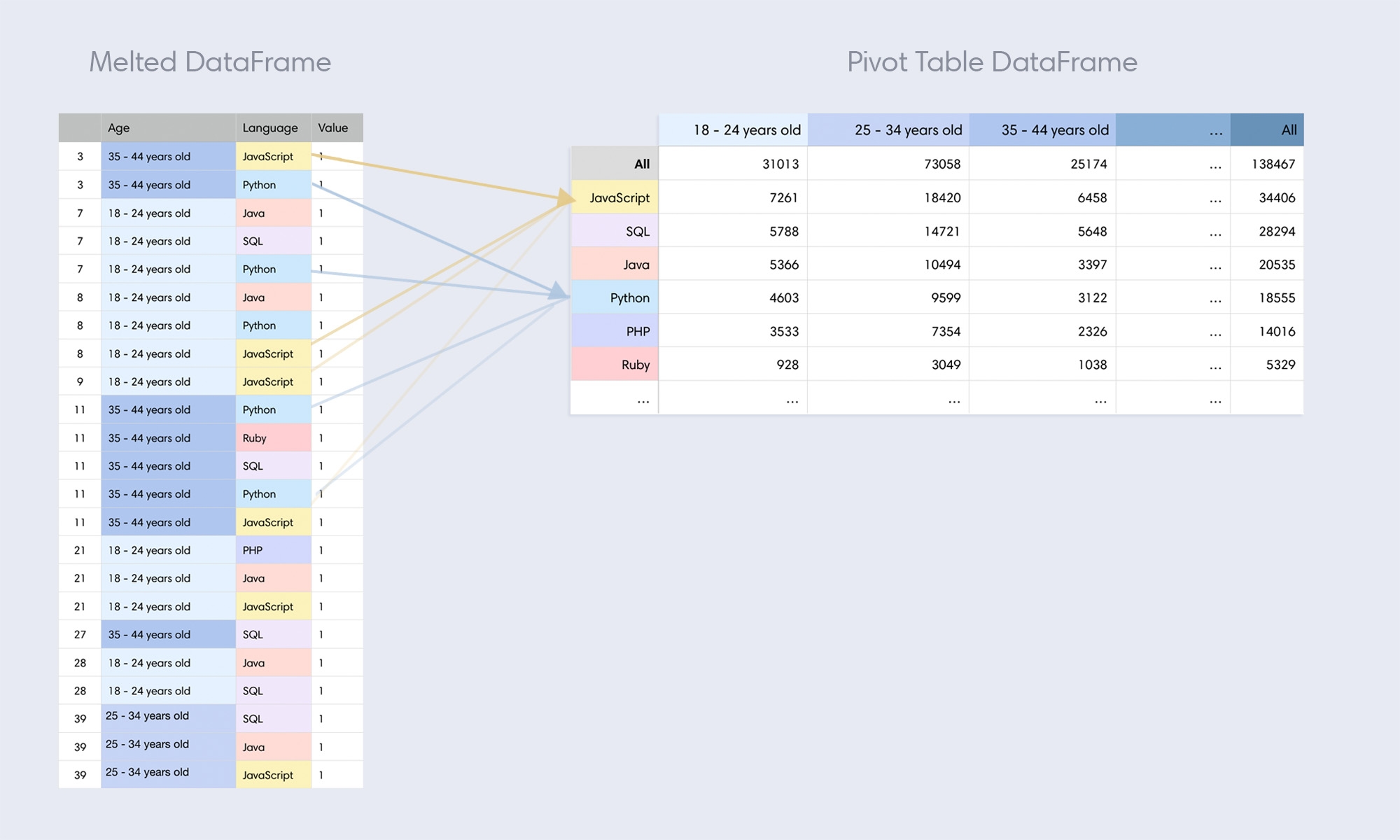Click the value 3049 in Ruby row
The width and height of the screenshot is (1400, 840).
point(946,364)
